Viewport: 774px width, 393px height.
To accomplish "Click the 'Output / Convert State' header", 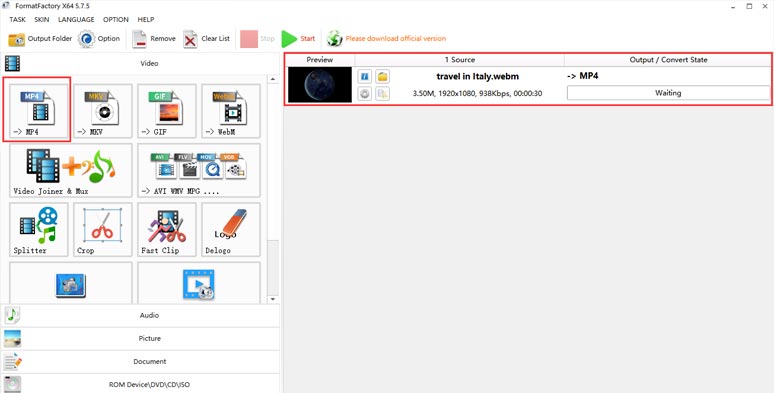I will click(x=668, y=60).
